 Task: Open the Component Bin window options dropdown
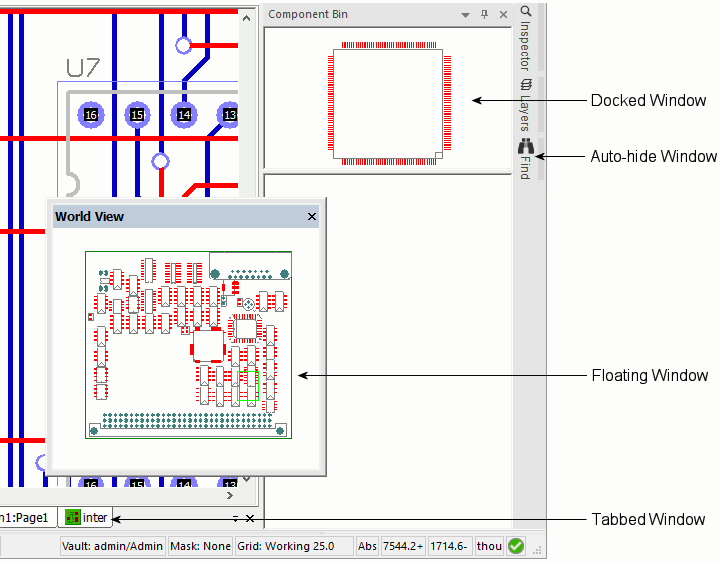465,15
